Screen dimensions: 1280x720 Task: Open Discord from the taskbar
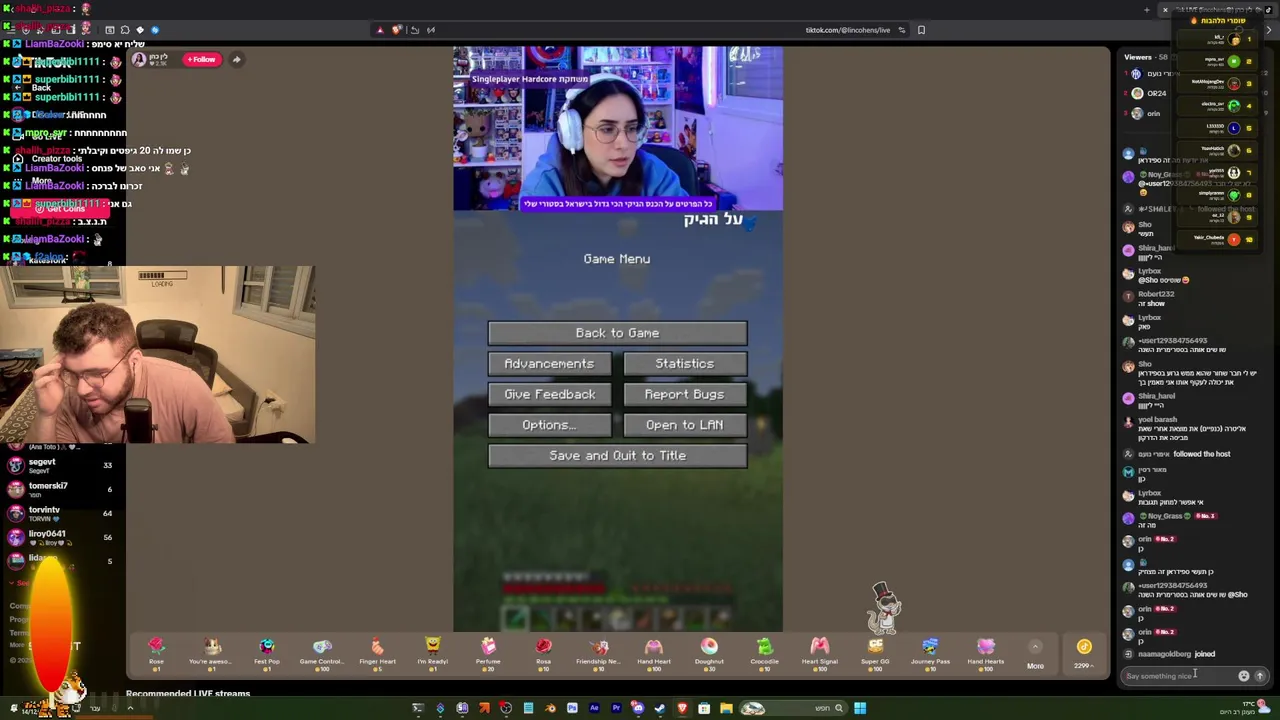coord(638,708)
